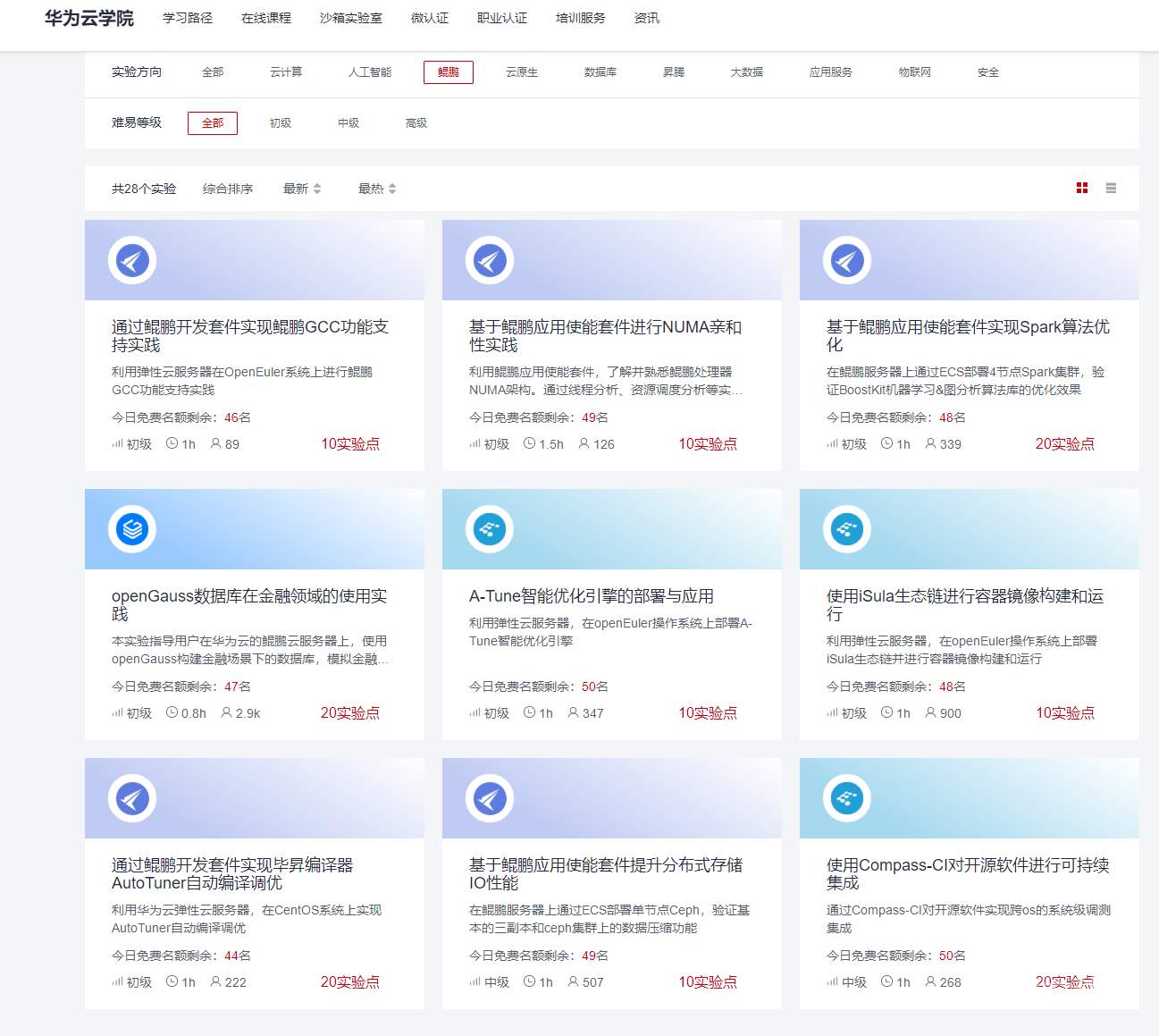The width and height of the screenshot is (1159, 1036).
Task: Click 共28个实验 count text
Action: (144, 189)
